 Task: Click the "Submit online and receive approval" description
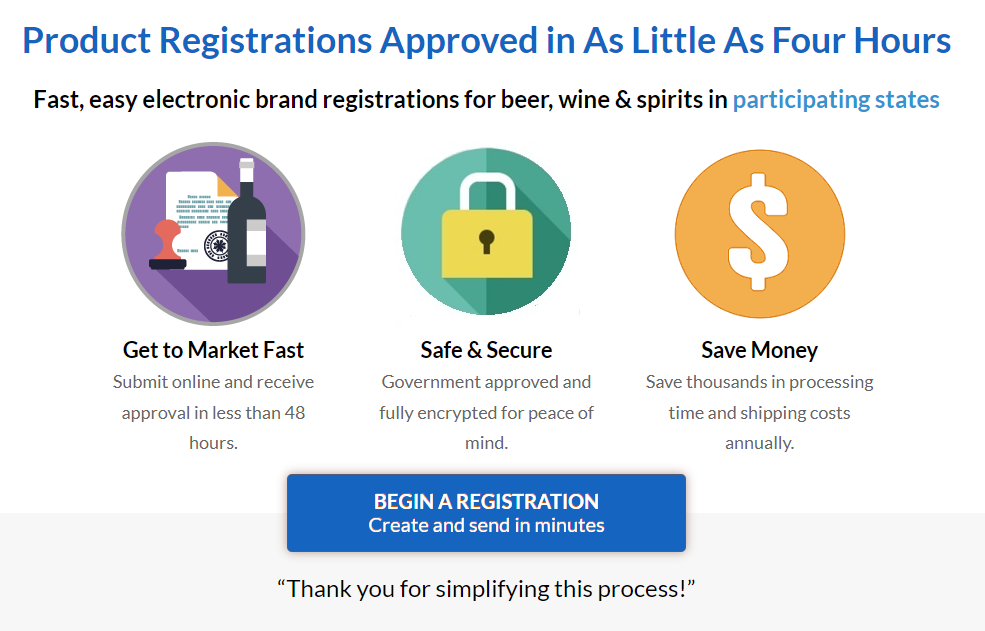click(x=213, y=412)
